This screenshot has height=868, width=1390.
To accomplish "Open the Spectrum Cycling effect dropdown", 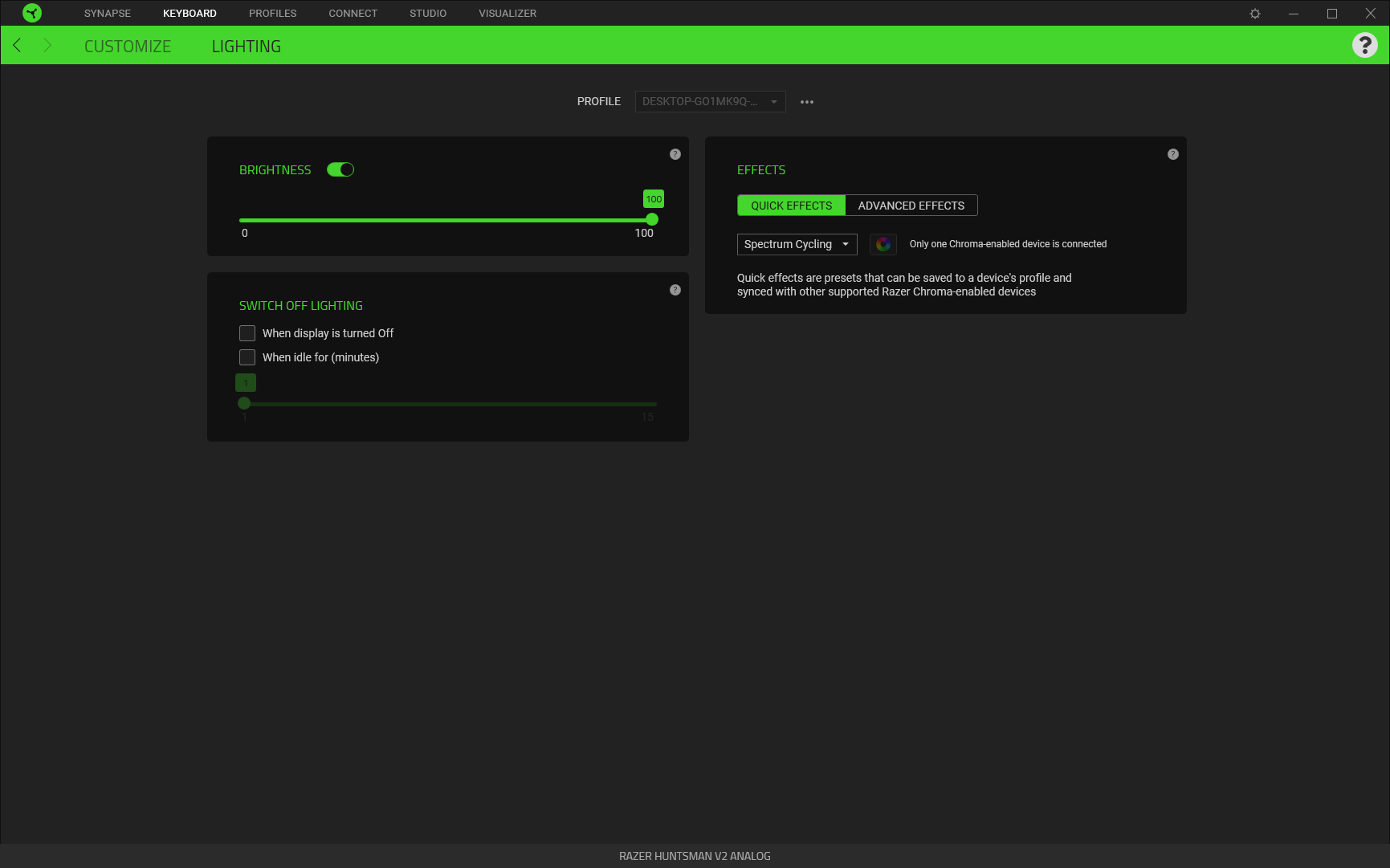I will click(797, 244).
